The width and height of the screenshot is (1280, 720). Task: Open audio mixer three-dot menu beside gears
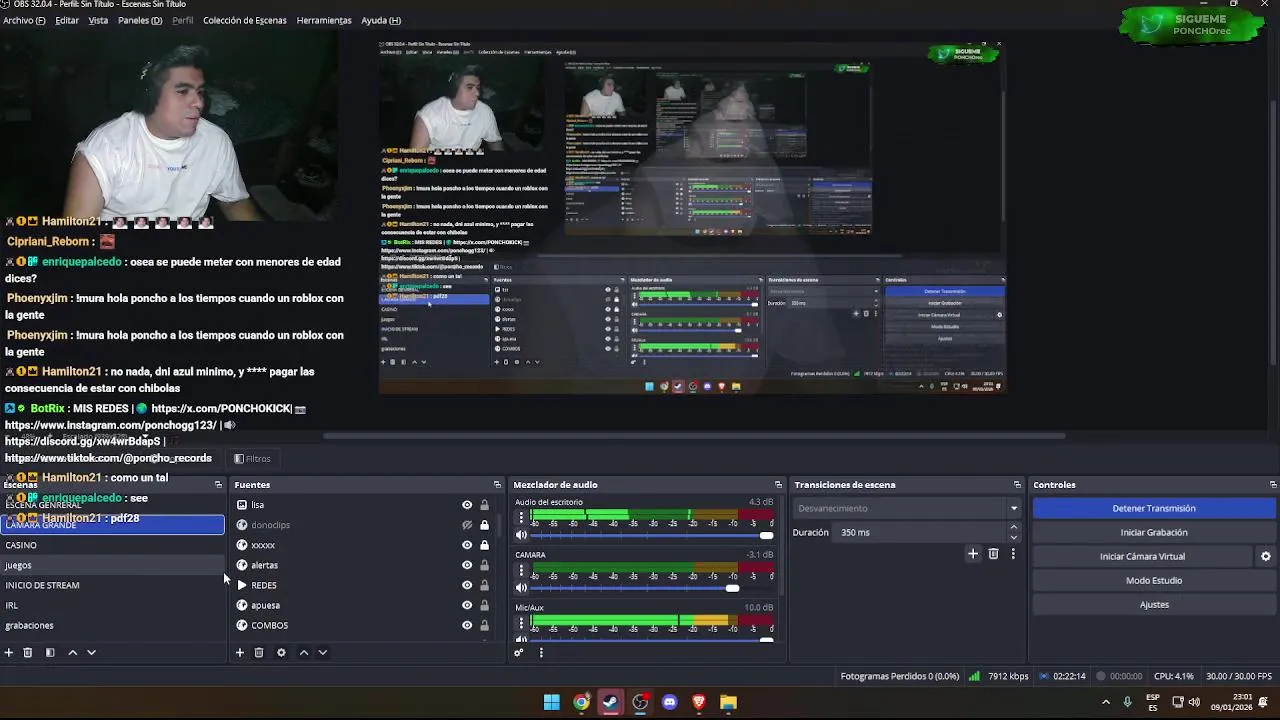coord(541,652)
